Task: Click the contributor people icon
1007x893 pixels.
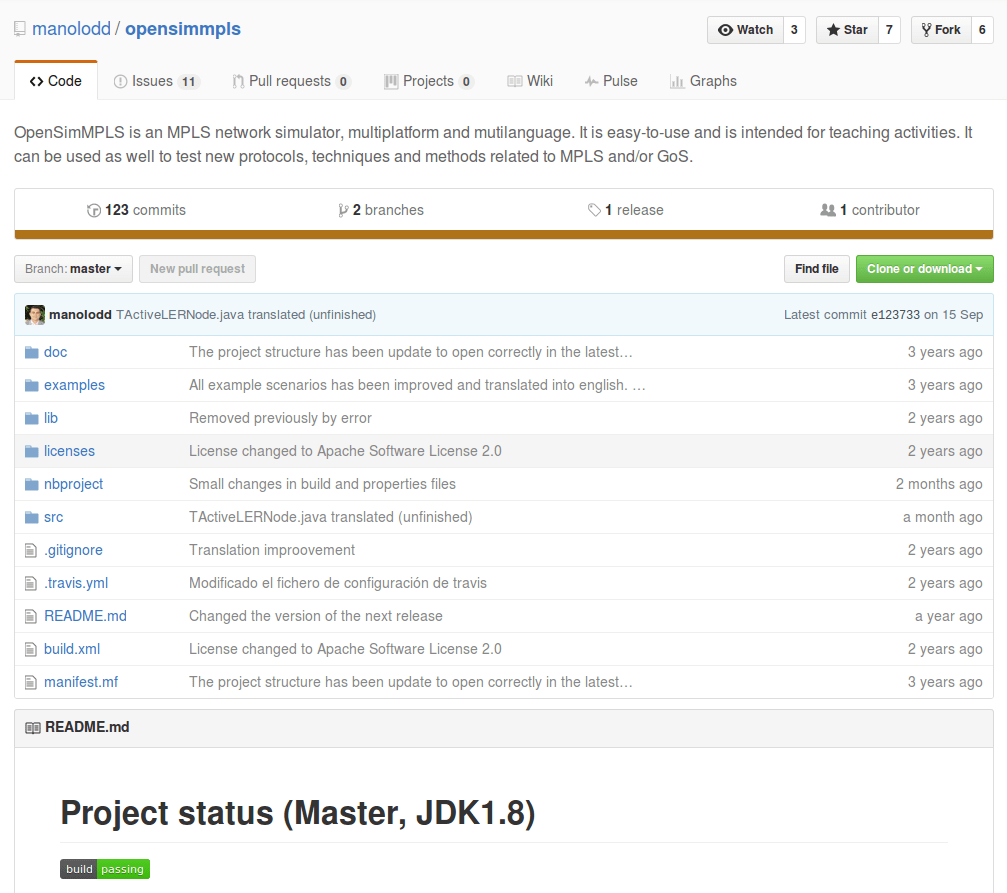Action: pyautogui.click(x=827, y=210)
